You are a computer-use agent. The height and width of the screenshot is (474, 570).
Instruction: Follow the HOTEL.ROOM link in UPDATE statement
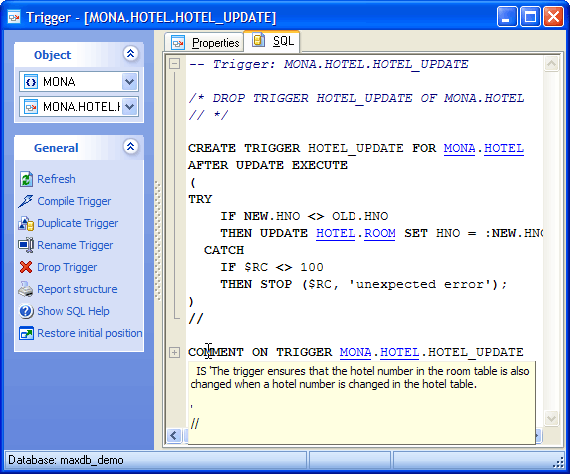tap(356, 233)
